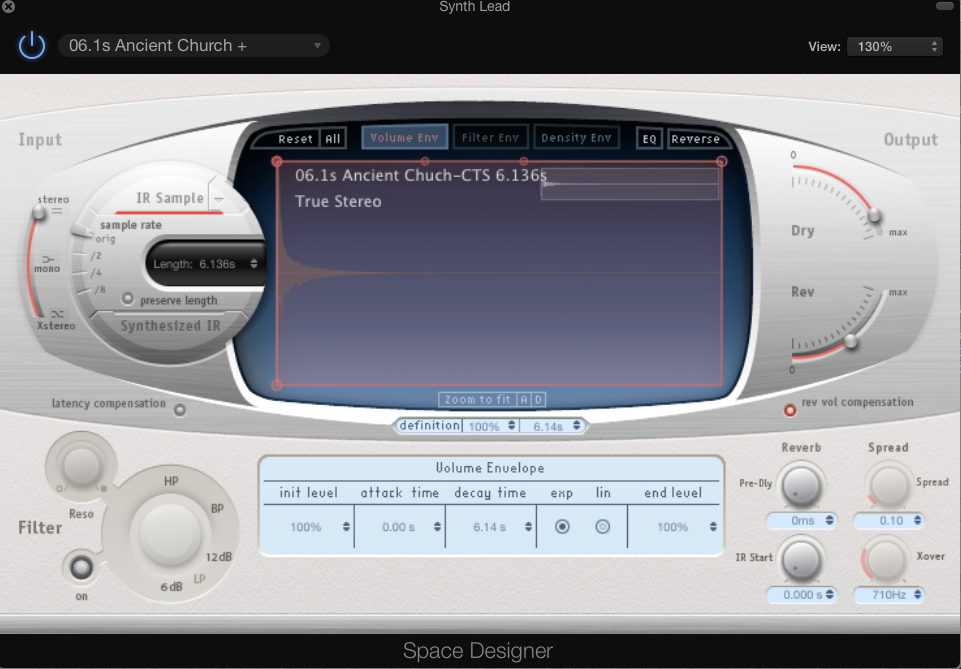Turn the Filter on button
The image size is (961, 669).
pyautogui.click(x=81, y=568)
